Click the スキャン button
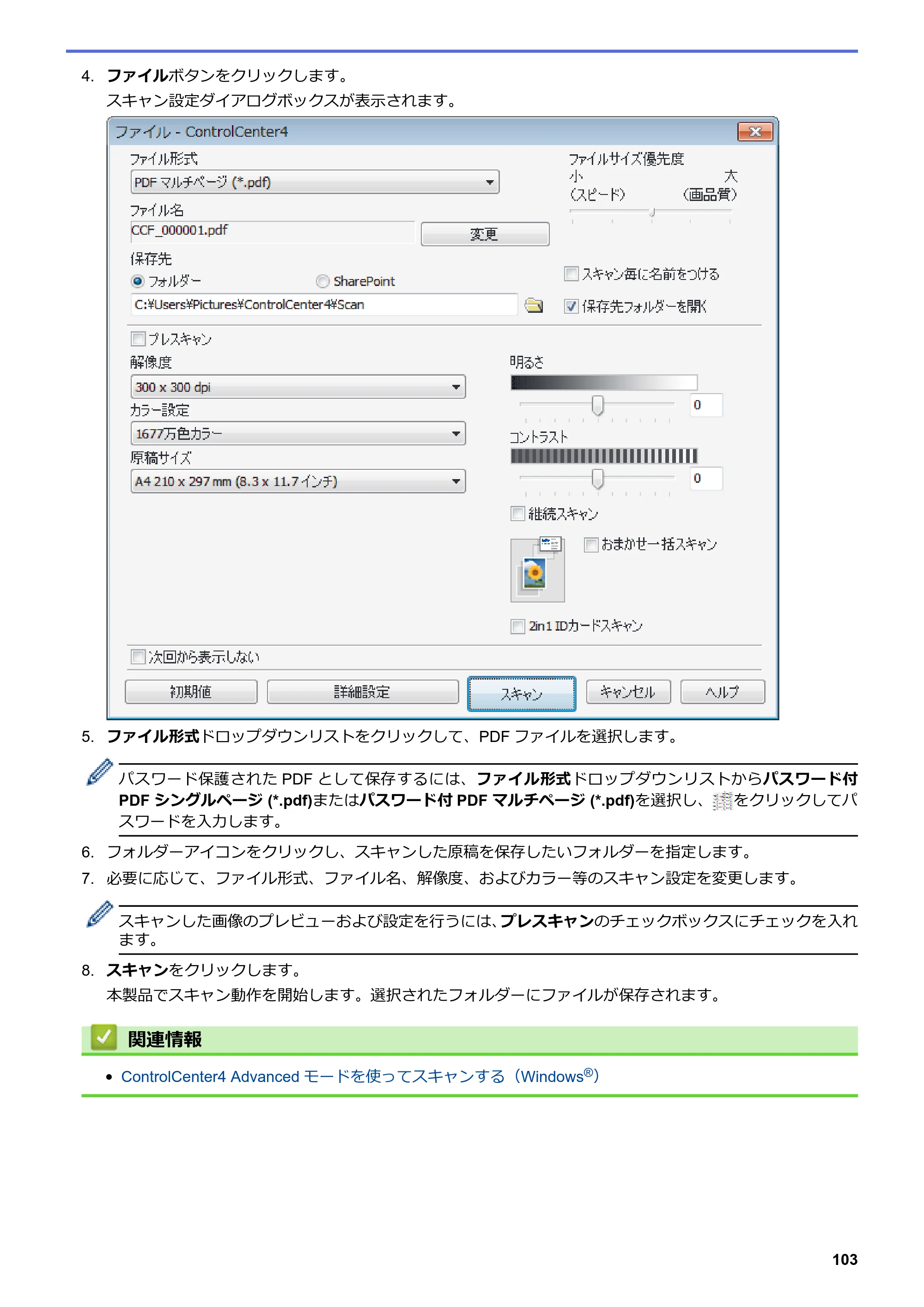The height and width of the screenshot is (1307, 924). coord(522,694)
